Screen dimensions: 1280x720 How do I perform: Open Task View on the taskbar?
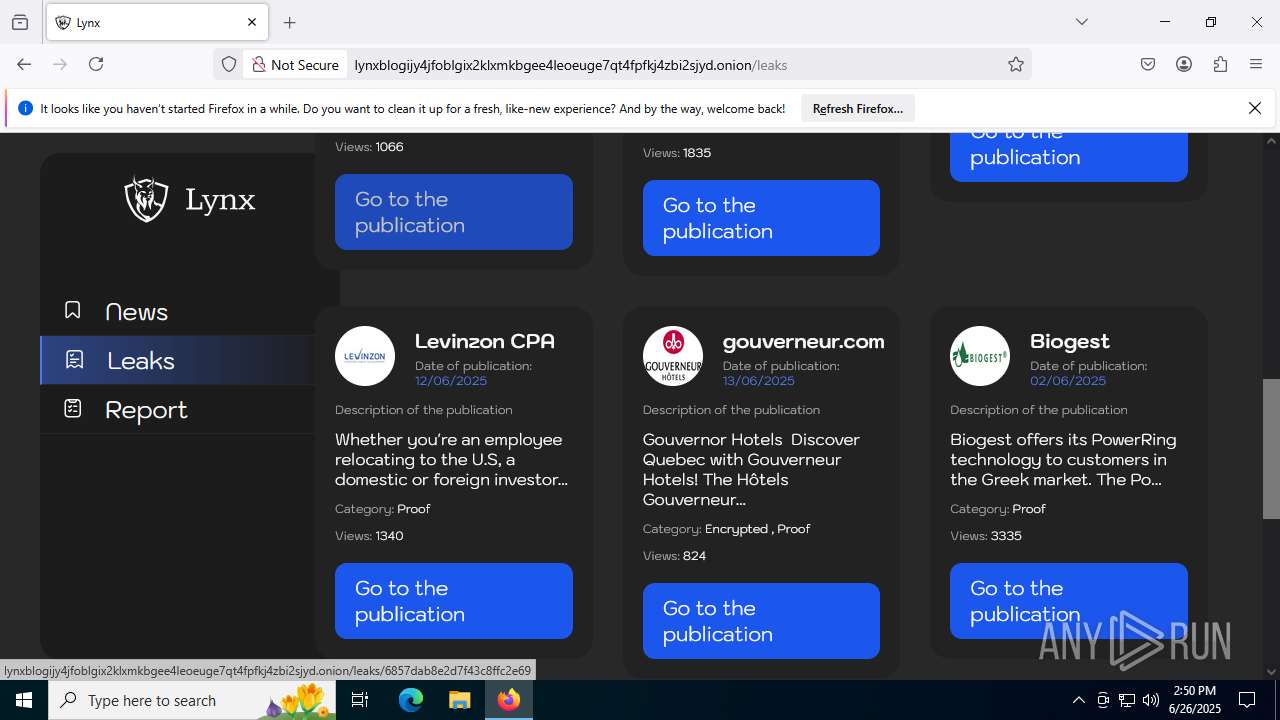point(361,700)
